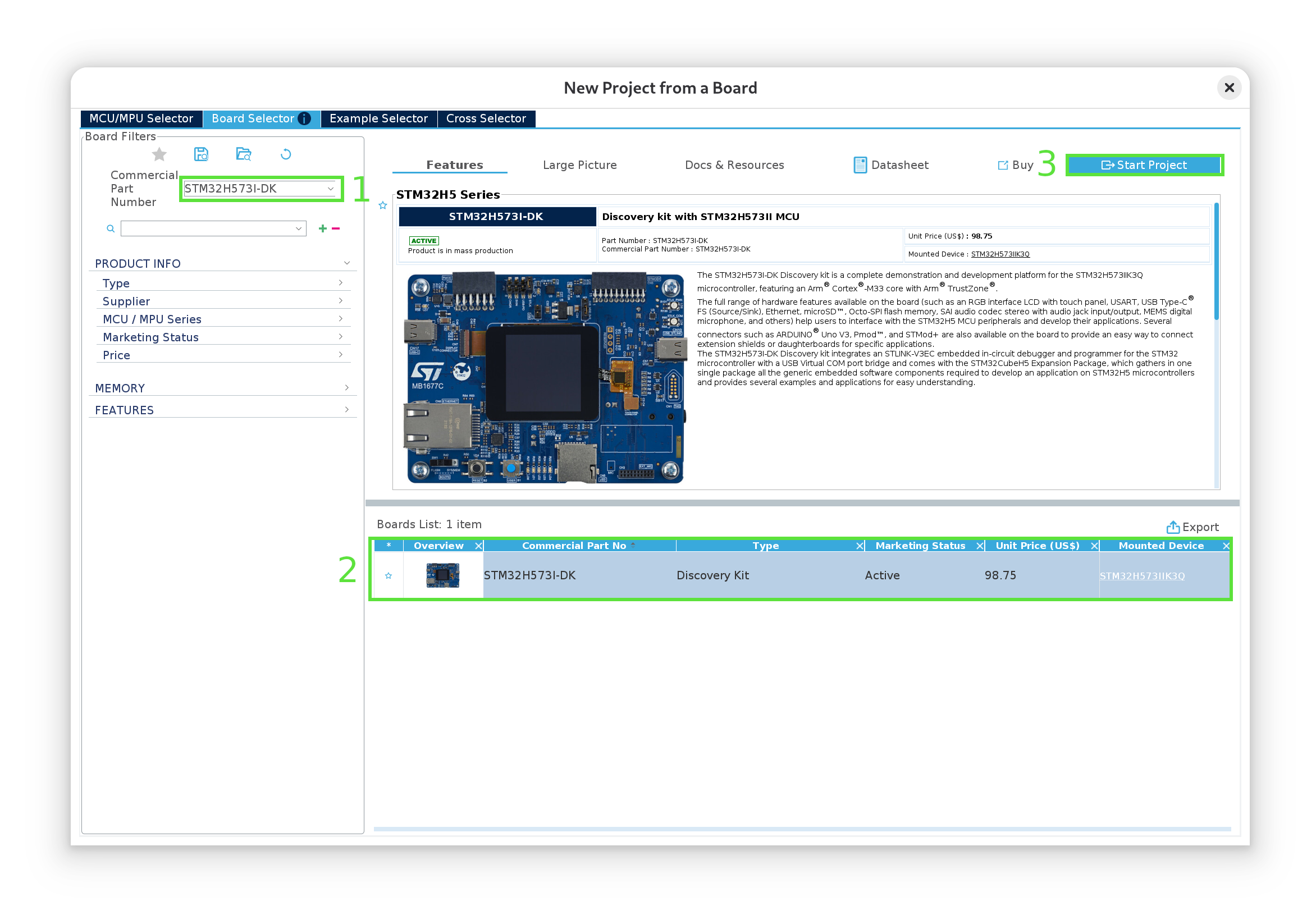Click the Export boards list icon
The width and height of the screenshot is (1316, 915).
click(x=1173, y=527)
